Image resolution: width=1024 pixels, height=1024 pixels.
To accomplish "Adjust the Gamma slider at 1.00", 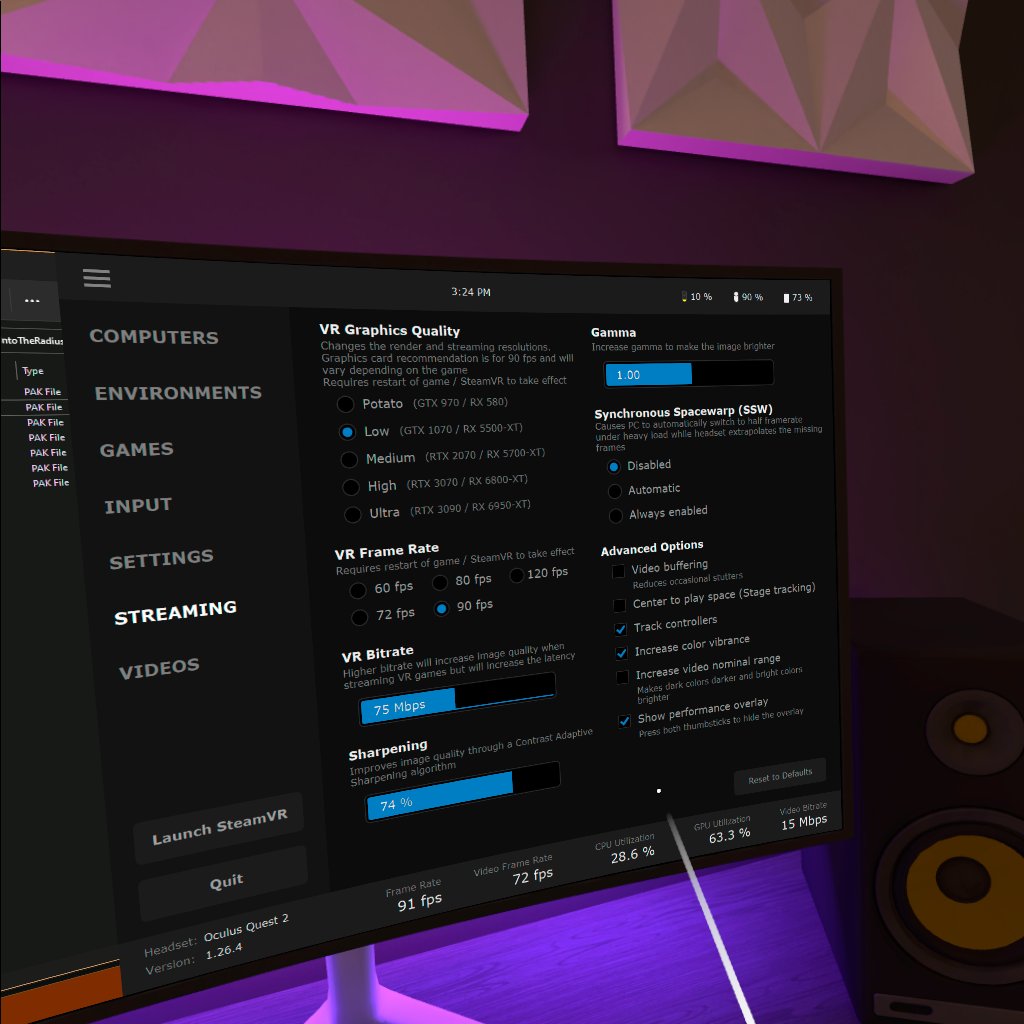I will 688,374.
